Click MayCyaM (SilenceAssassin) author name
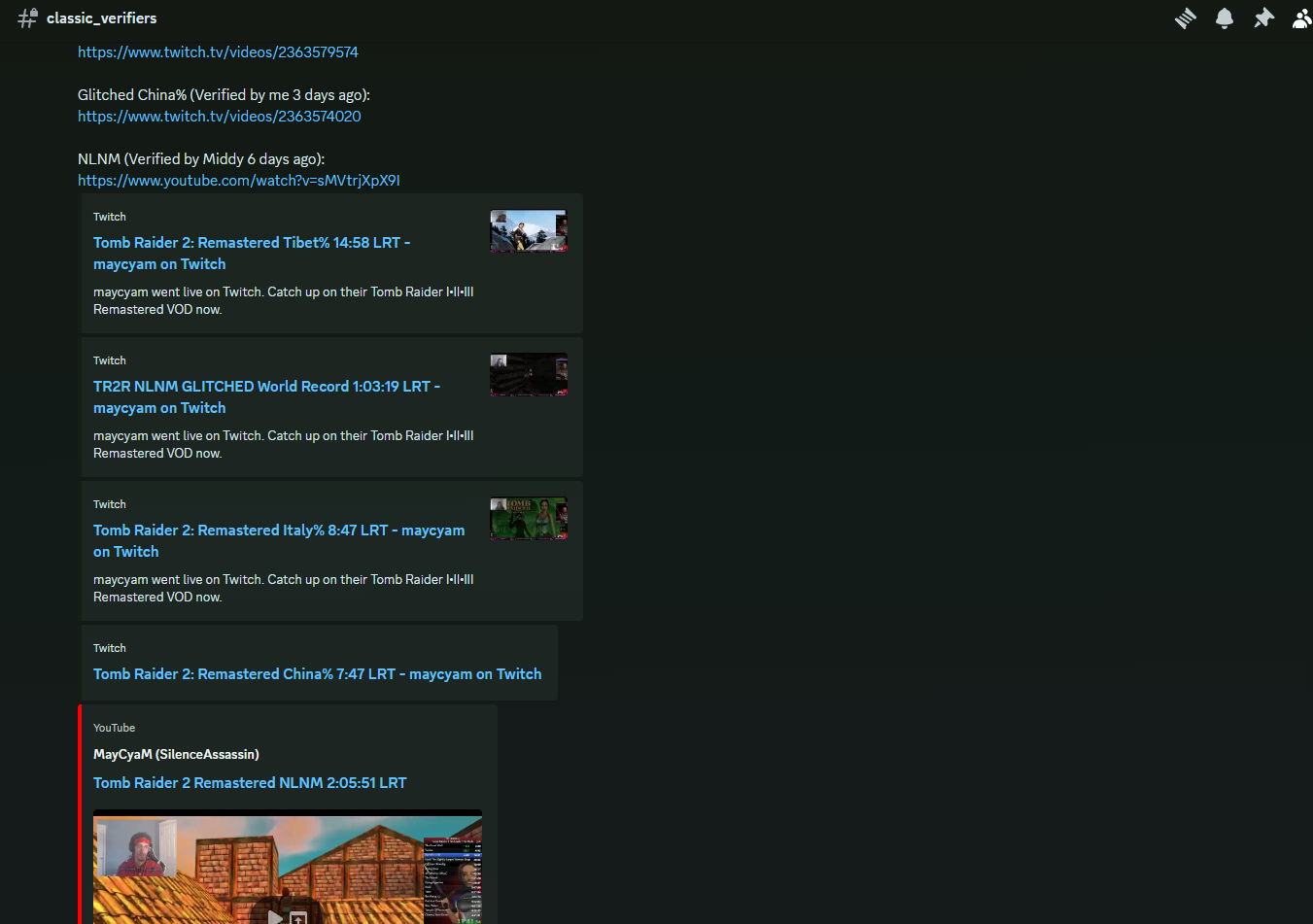Image resolution: width=1313 pixels, height=924 pixels. point(176,754)
